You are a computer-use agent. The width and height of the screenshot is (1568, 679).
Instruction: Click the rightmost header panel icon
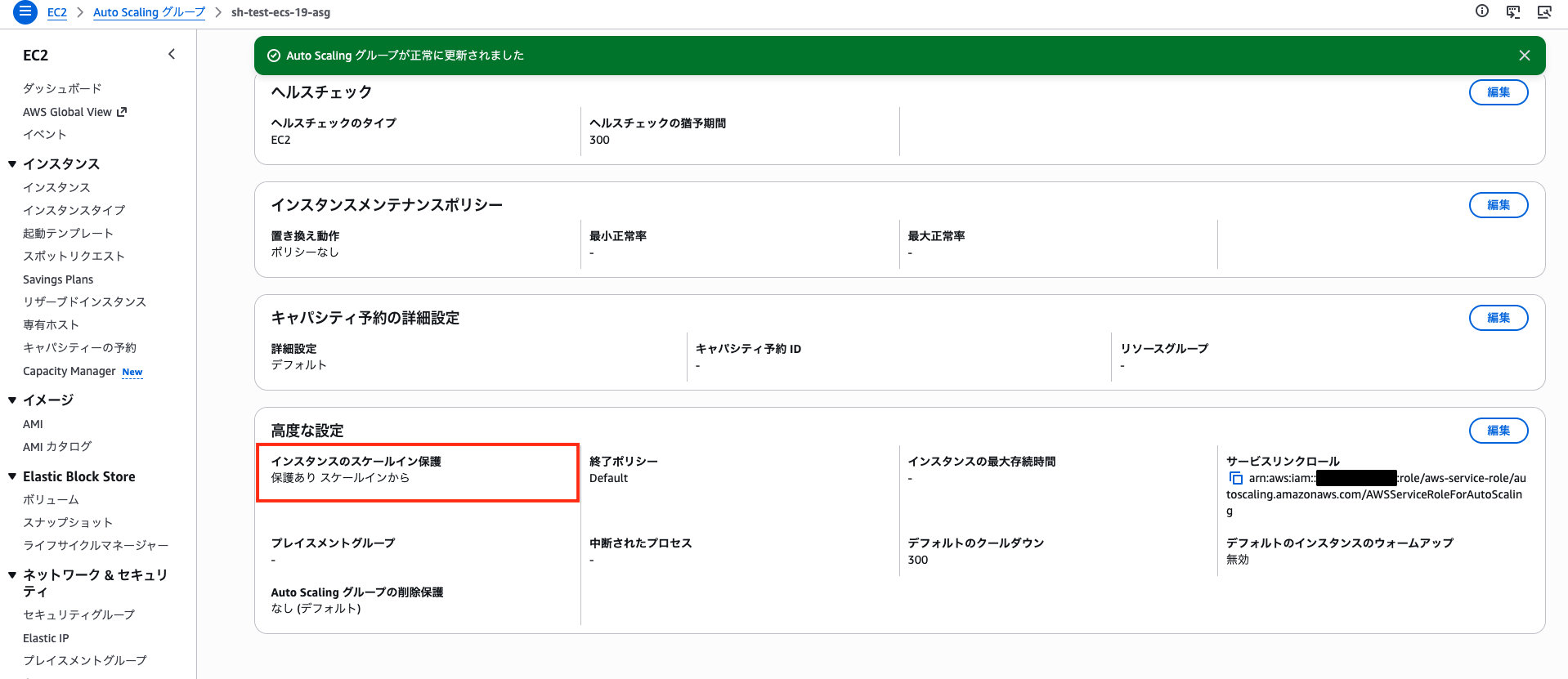coord(1544,11)
